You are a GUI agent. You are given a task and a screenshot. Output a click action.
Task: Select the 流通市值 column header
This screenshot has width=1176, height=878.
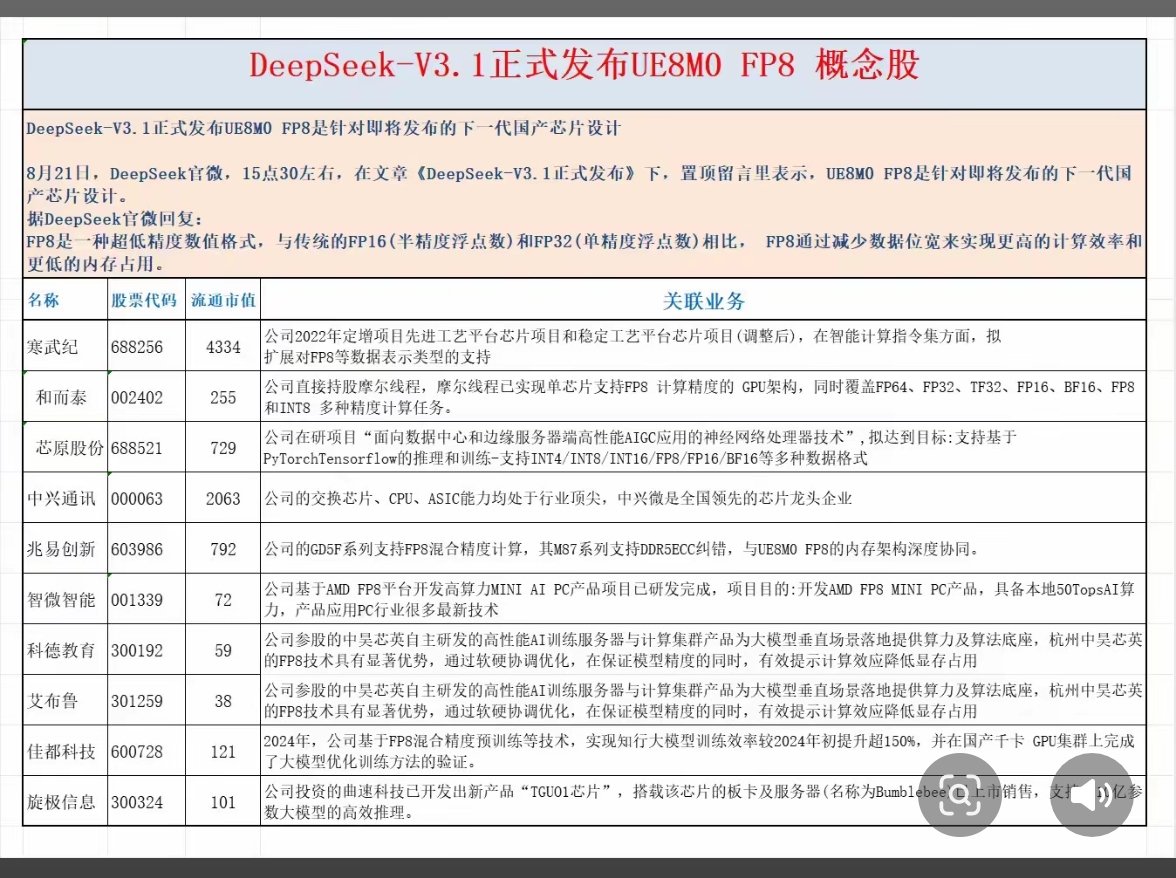pos(224,301)
